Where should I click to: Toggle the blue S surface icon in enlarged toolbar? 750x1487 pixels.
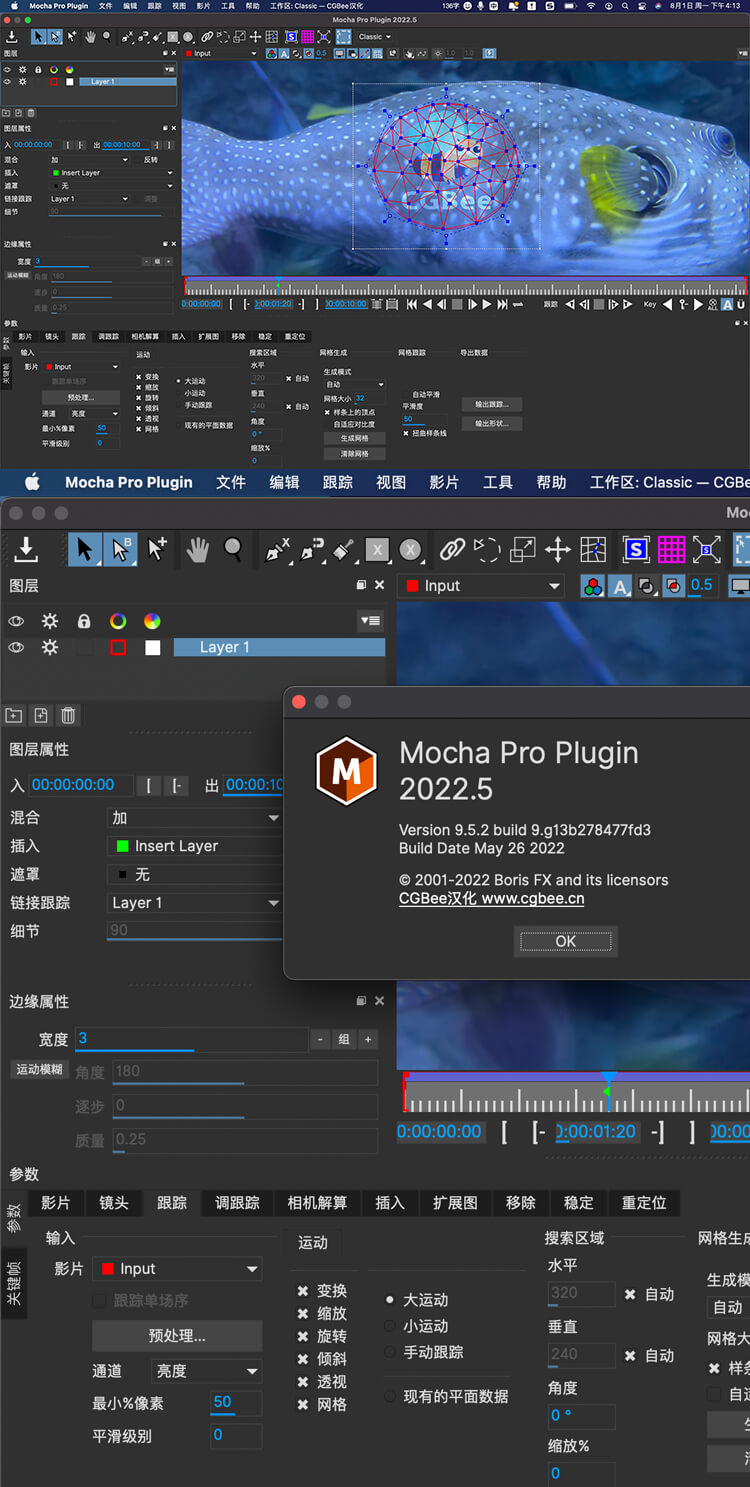[x=636, y=549]
